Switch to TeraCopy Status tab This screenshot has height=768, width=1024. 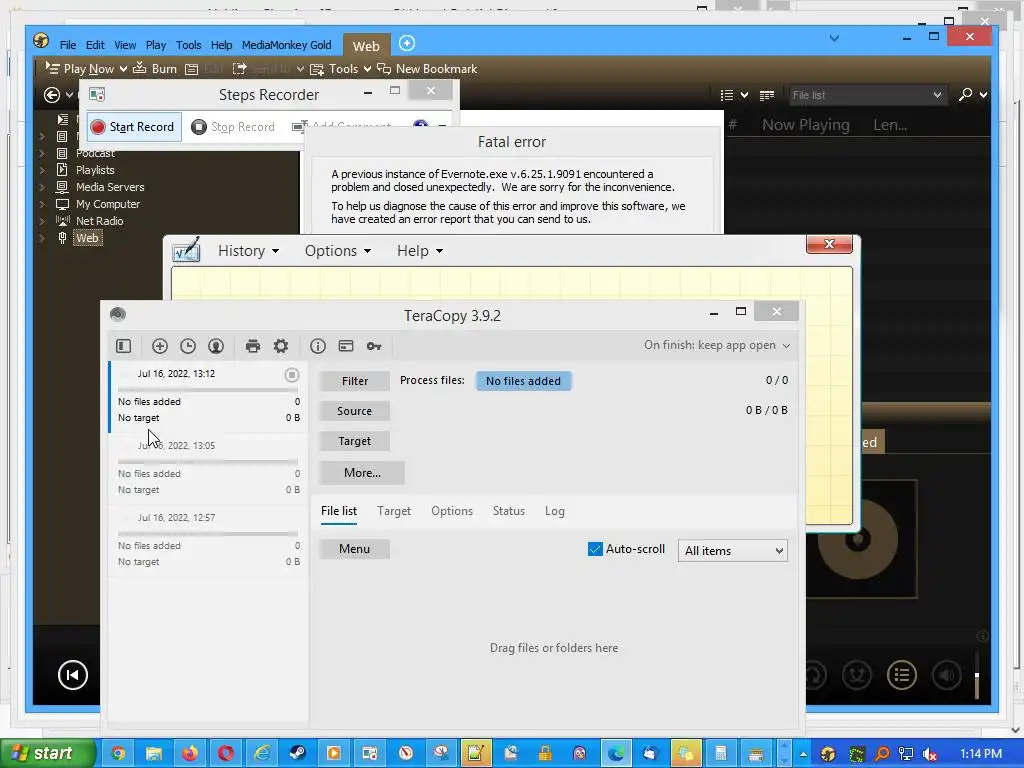click(509, 511)
